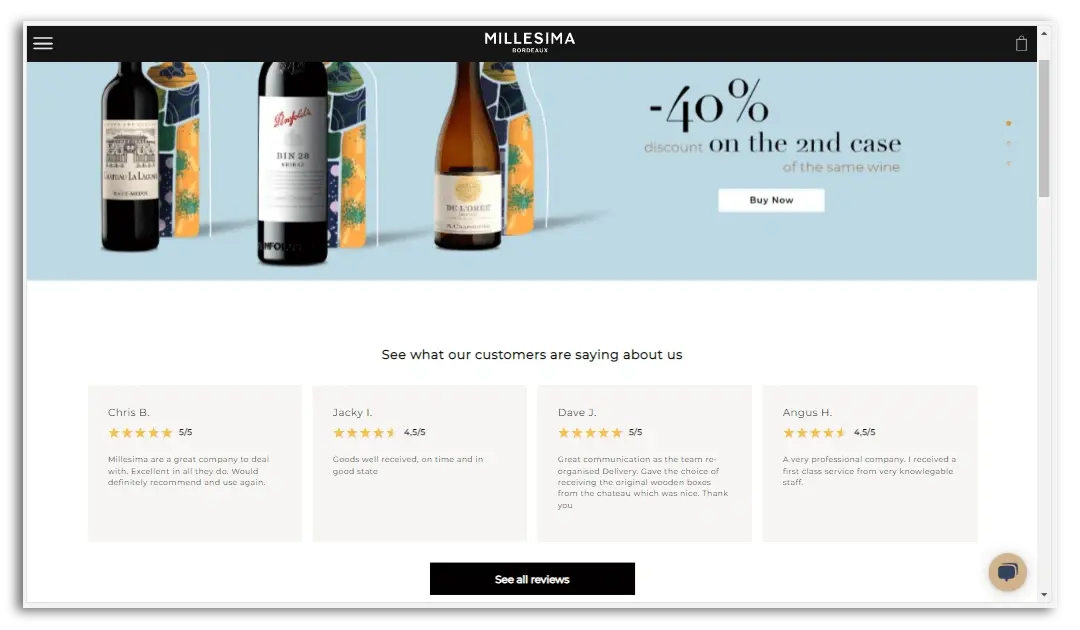Image resolution: width=1080 pixels, height=630 pixels.
Task: Click the browser scrollbar up arrow
Action: (x=1044, y=33)
